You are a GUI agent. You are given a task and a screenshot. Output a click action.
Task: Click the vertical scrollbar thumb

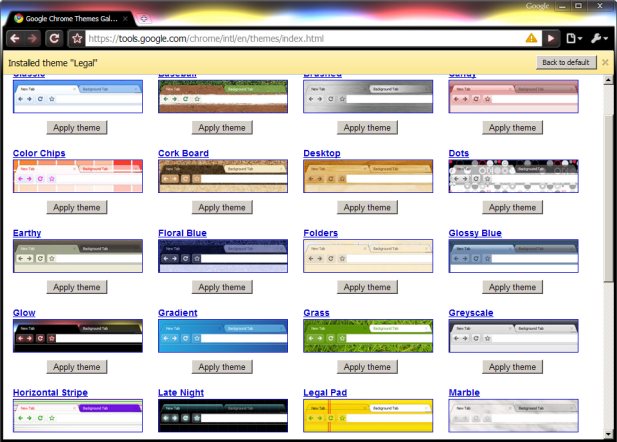pos(608,199)
